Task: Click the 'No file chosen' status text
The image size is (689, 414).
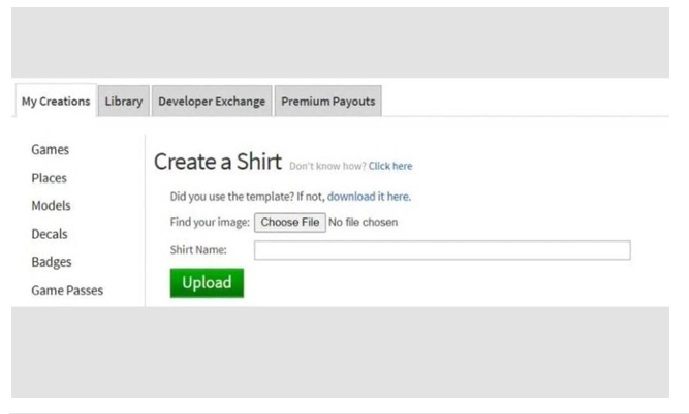Action: pyautogui.click(x=363, y=222)
